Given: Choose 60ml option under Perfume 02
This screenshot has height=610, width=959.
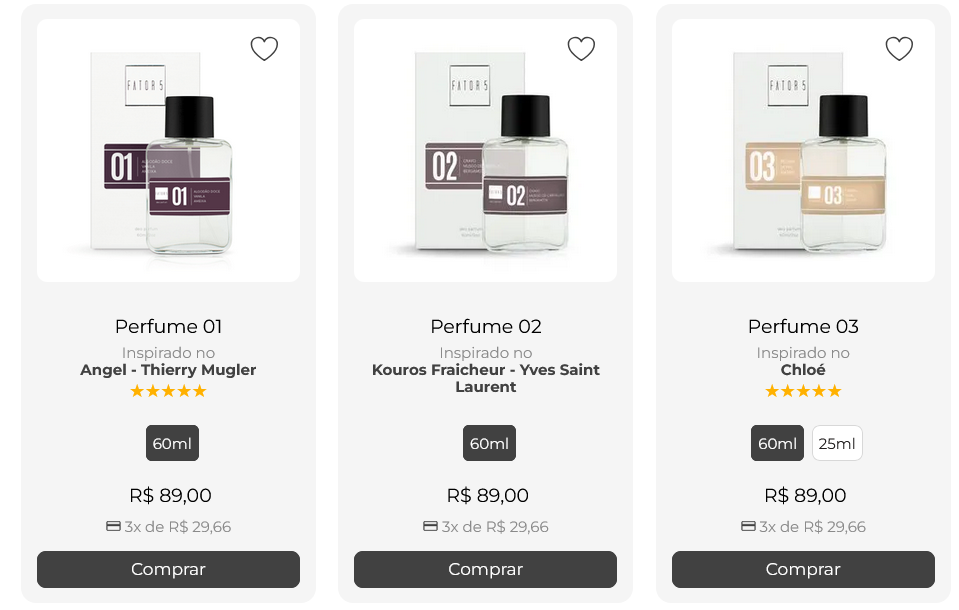Looking at the screenshot, I should [489, 443].
